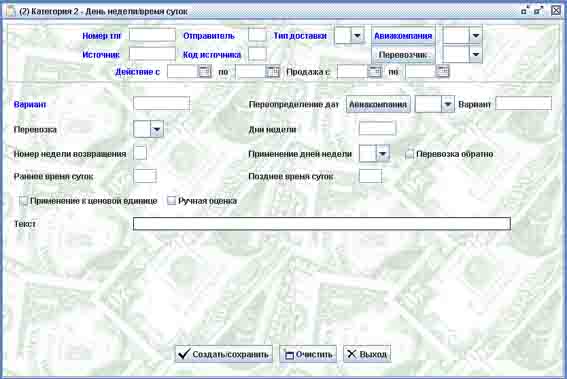567x379 pixels.
Task: Check the Ручная оценка checkbox
Action: pos(171,200)
